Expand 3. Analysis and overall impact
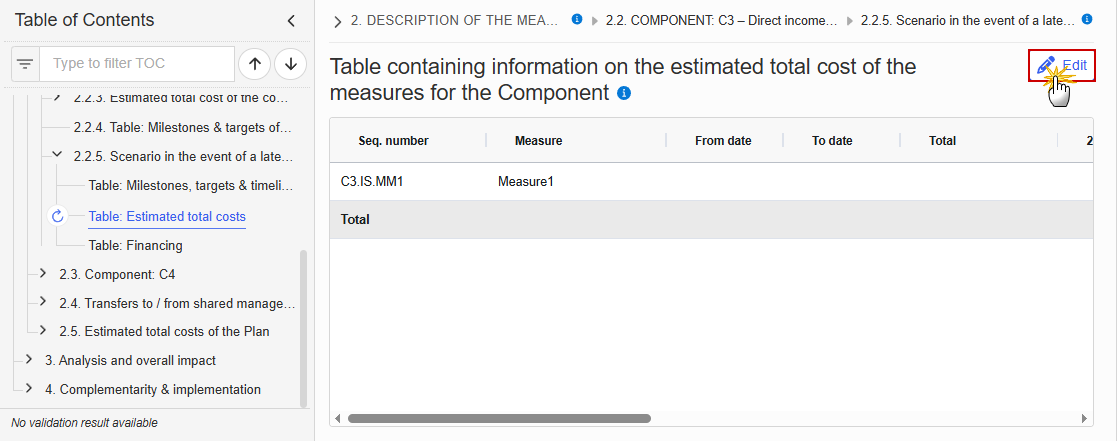The image size is (1117, 441). [x=28, y=360]
